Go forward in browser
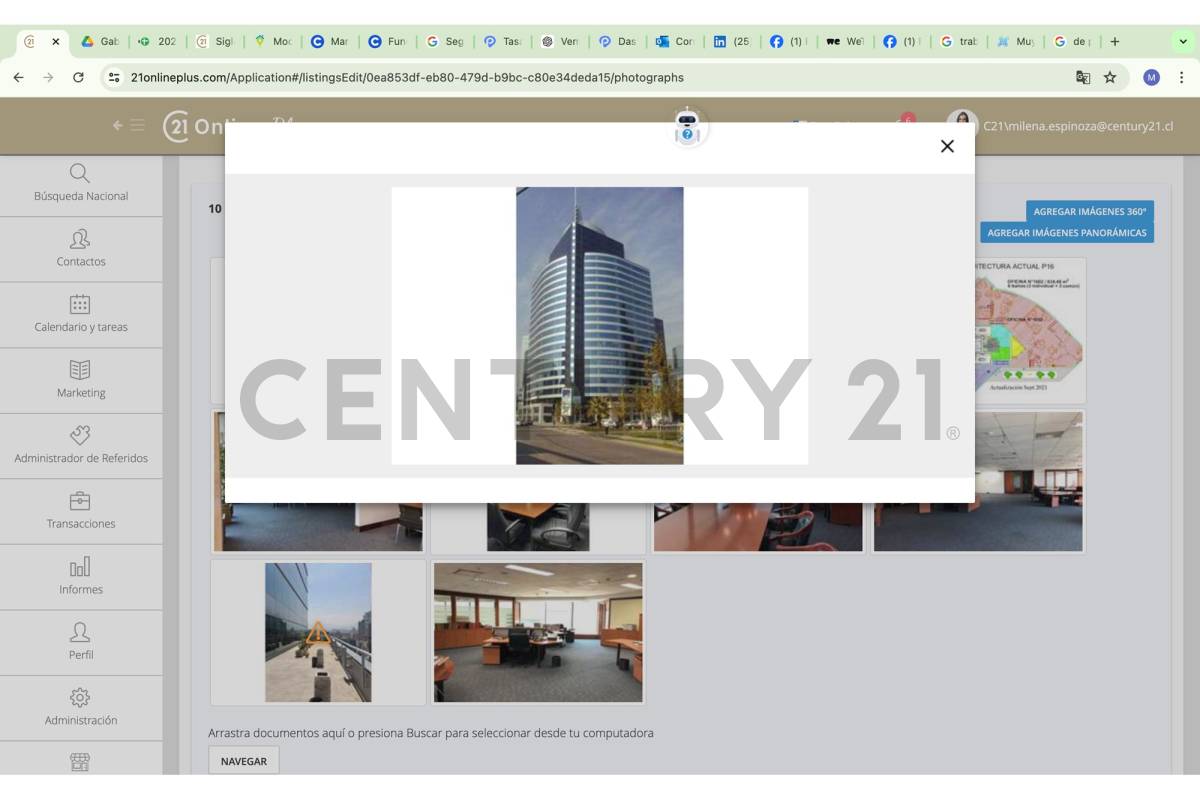Image resolution: width=1200 pixels, height=800 pixels. click(48, 77)
